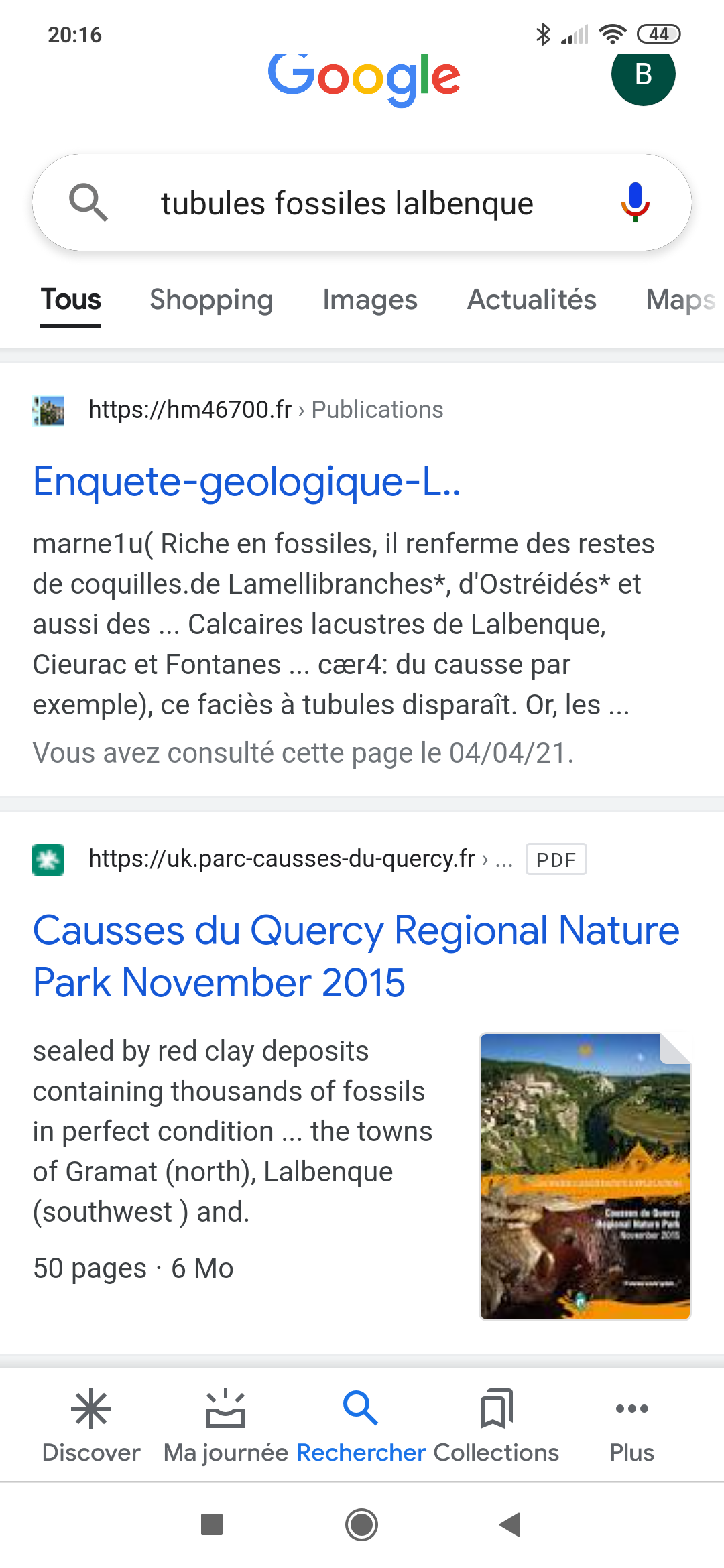Viewport: 724px width, 1568px height.
Task: Tap the search query text field
Action: pos(347,204)
